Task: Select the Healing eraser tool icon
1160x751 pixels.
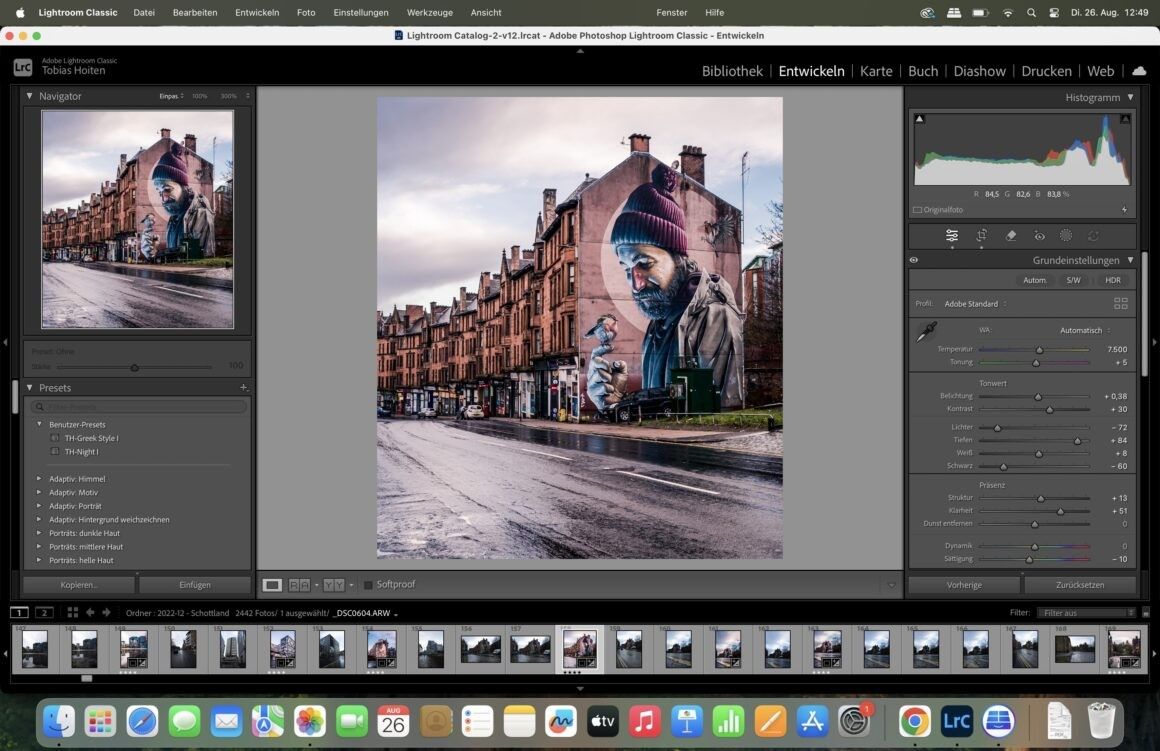Action: pos(1011,236)
